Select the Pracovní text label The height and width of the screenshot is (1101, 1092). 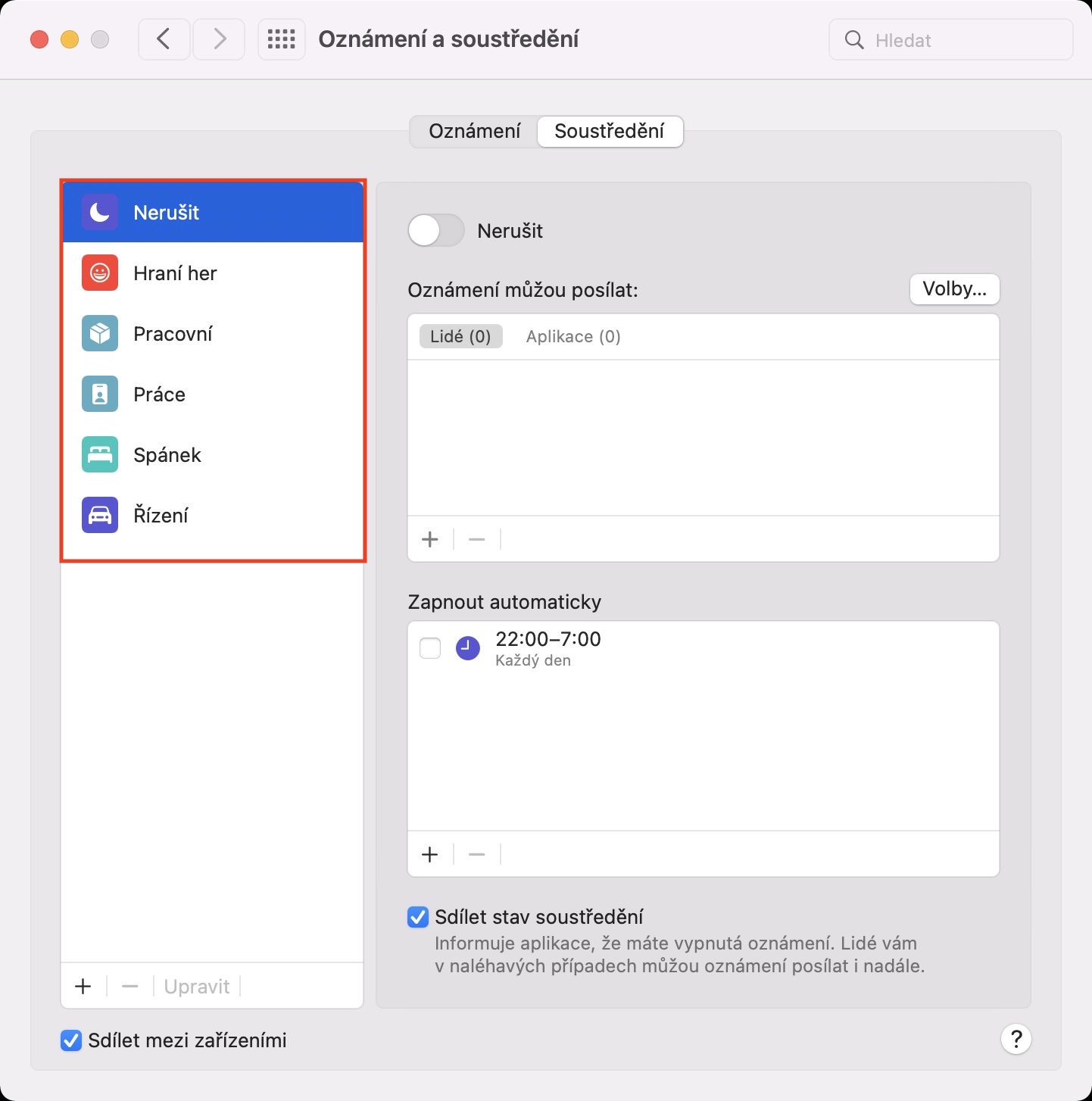click(173, 334)
